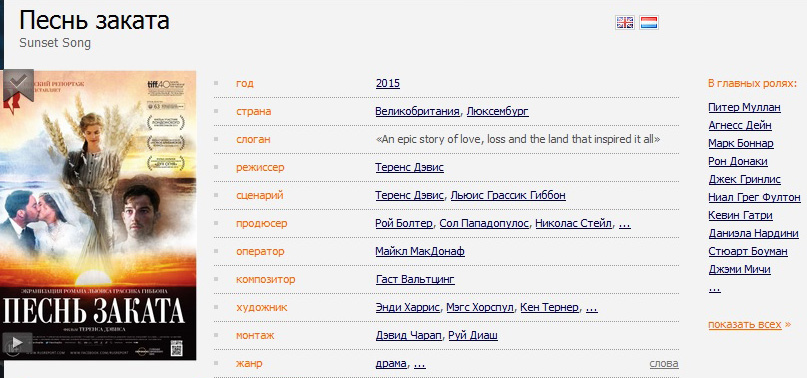Open the Песнь заката movie poster
Screen dimensions: 807x378
(99, 215)
